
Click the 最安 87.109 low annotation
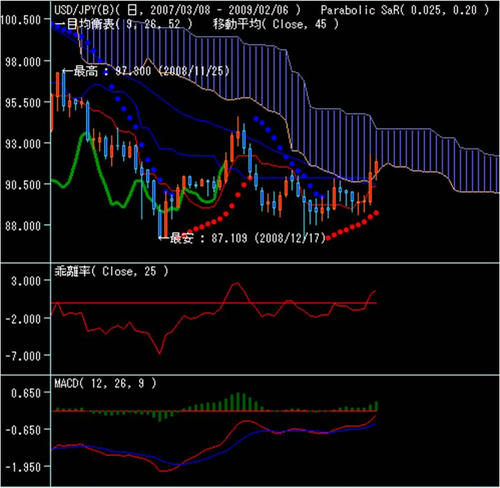242,238
